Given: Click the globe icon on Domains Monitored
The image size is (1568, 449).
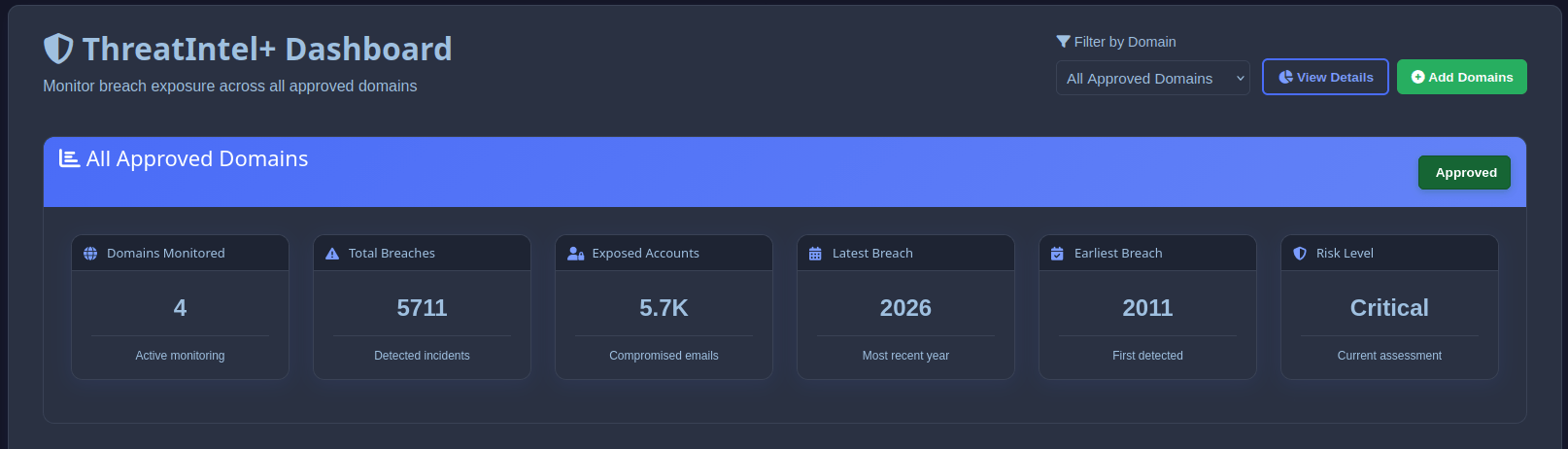Looking at the screenshot, I should [x=90, y=254].
